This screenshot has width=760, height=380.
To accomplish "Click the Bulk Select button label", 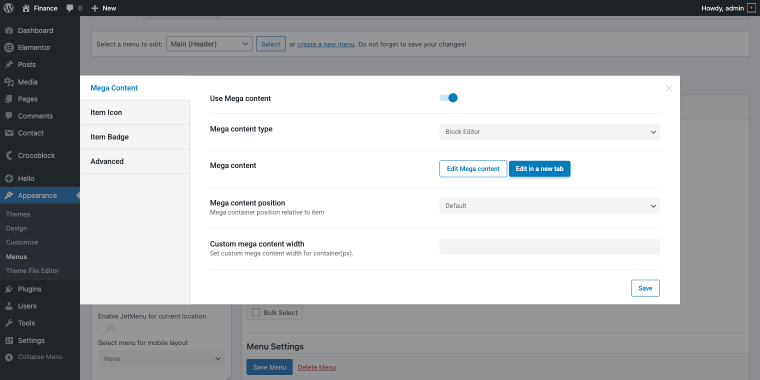I will 281,313.
